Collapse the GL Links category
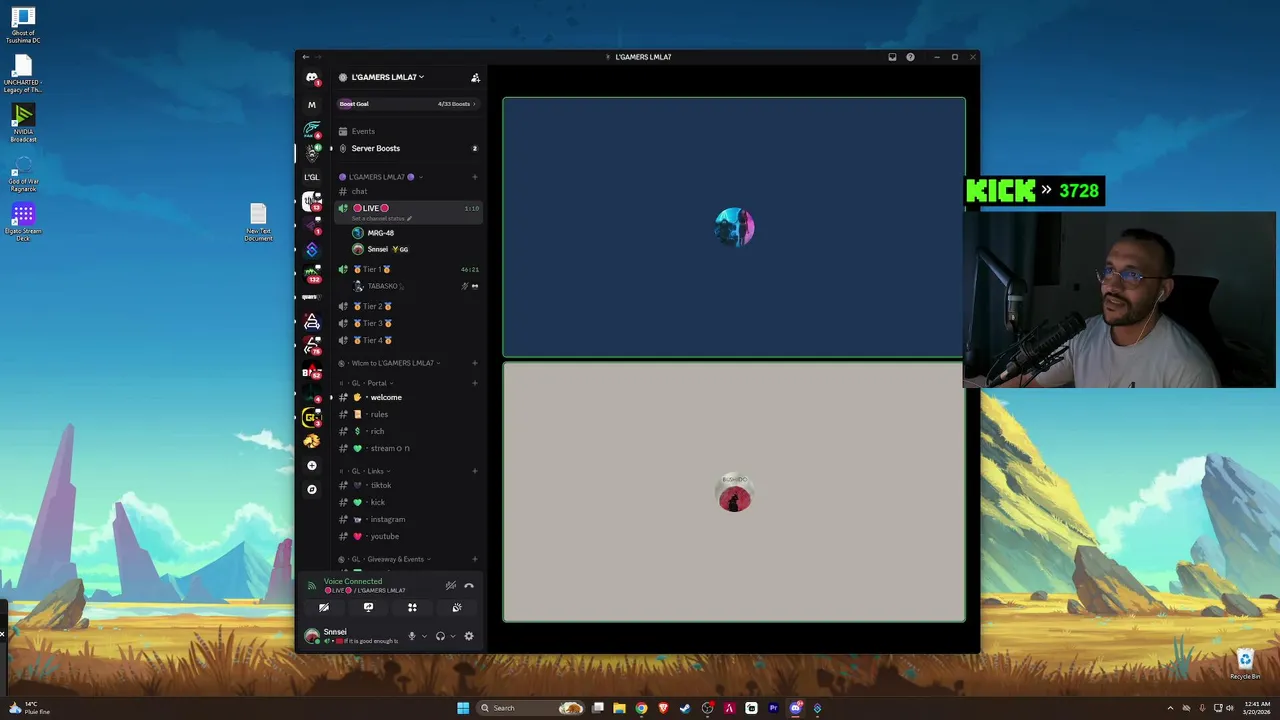Screen dimensions: 1280x720 (365, 471)
